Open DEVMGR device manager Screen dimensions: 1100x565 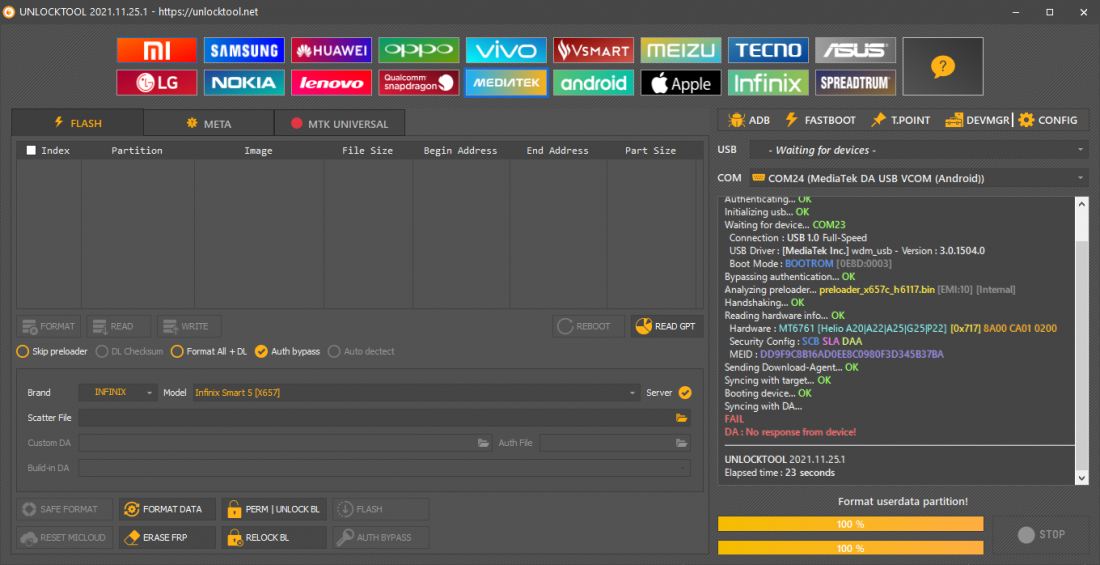pos(977,120)
